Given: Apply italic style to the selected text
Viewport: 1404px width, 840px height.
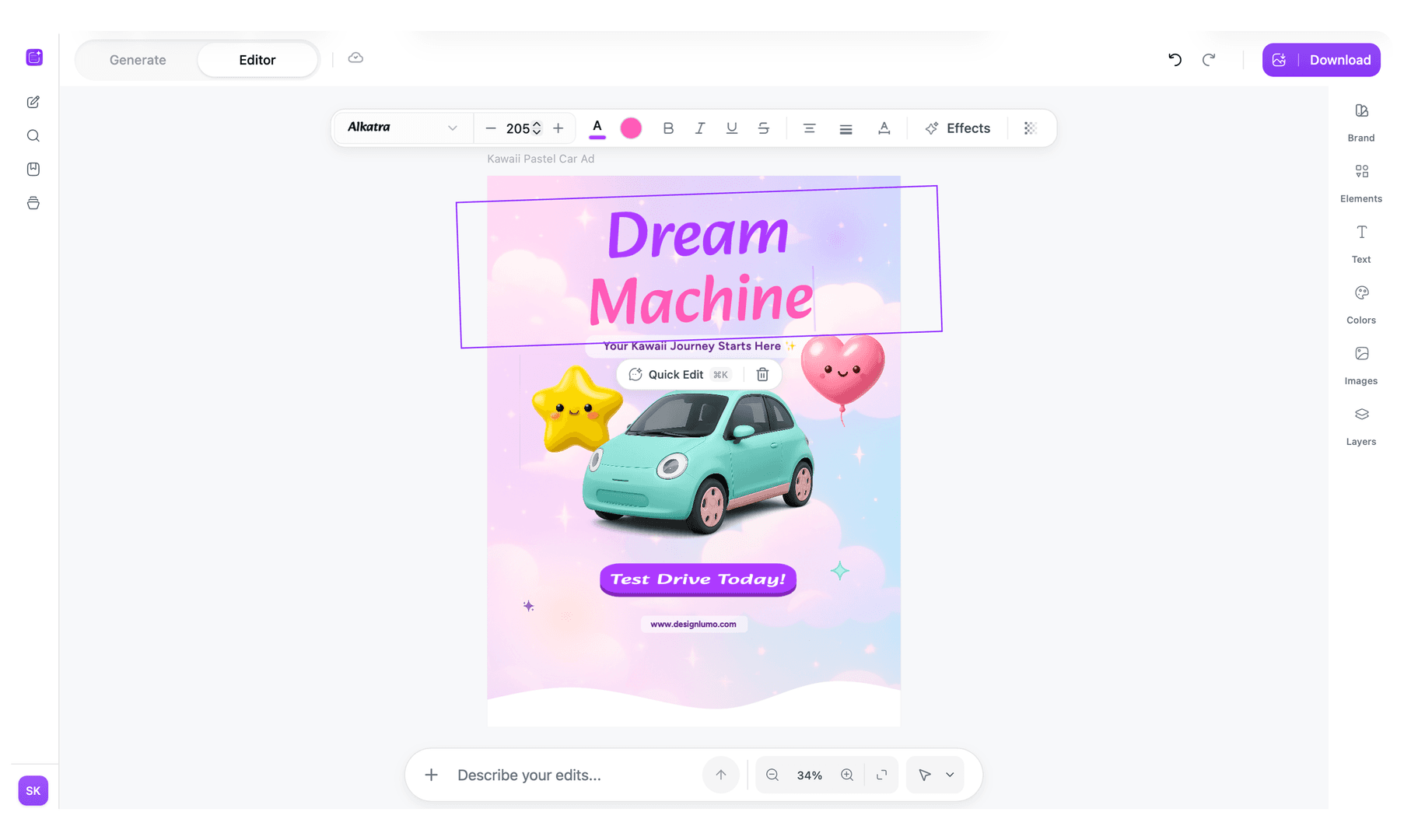Looking at the screenshot, I should [x=699, y=128].
